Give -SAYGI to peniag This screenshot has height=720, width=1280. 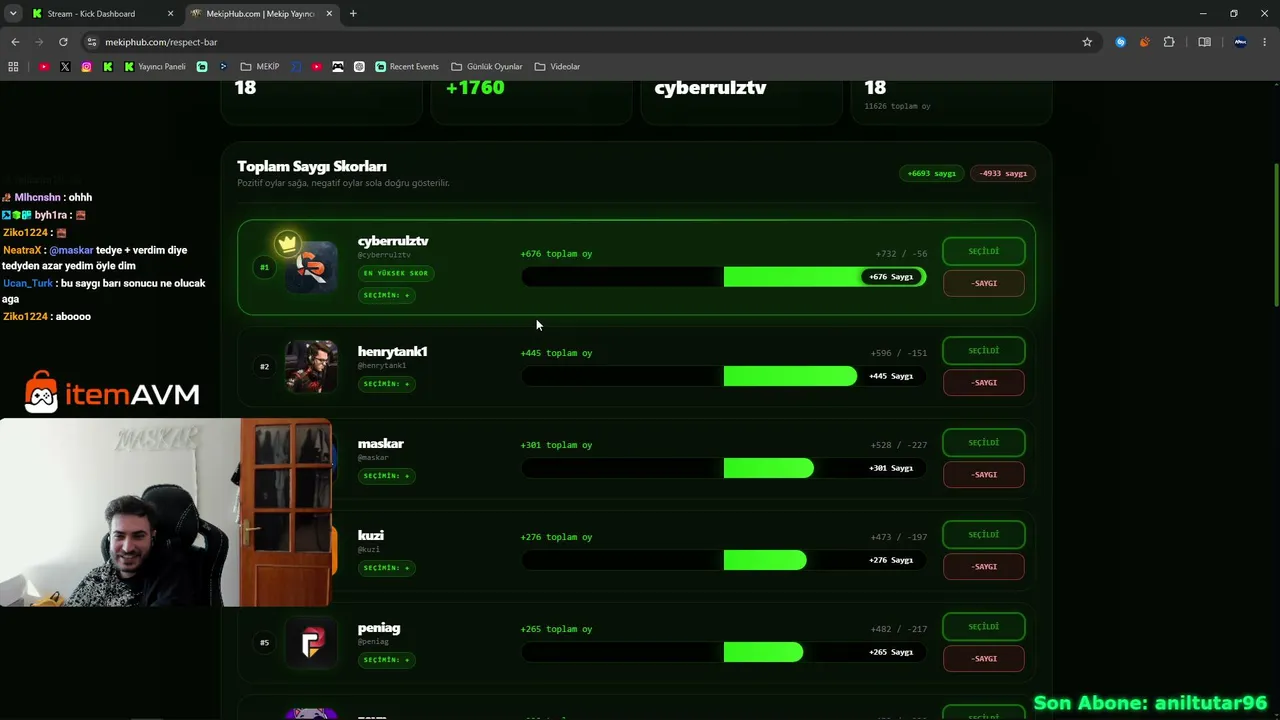tap(984, 658)
